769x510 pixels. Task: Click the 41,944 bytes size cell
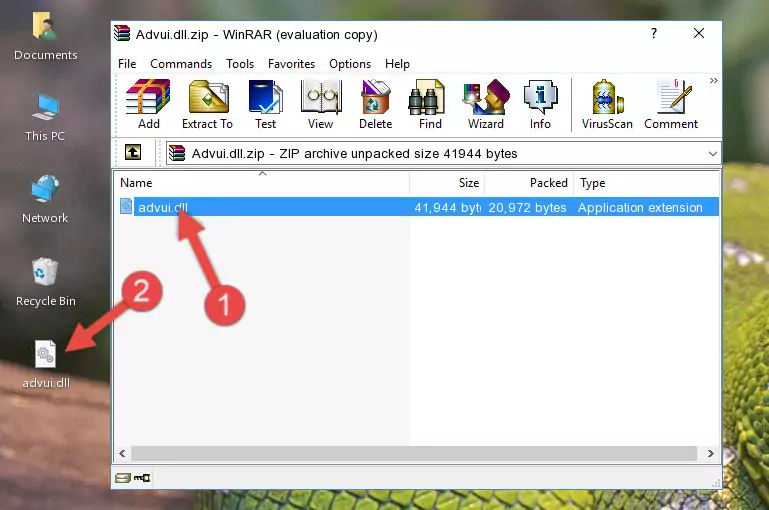tap(447, 207)
